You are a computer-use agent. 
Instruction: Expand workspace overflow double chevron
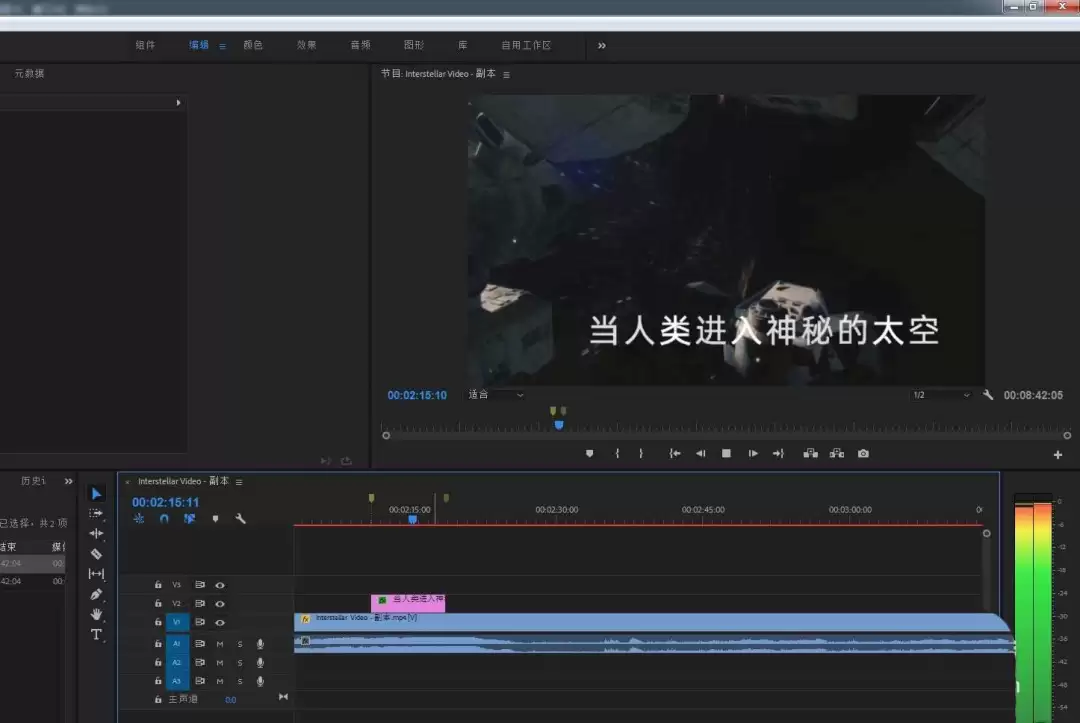pyautogui.click(x=601, y=45)
